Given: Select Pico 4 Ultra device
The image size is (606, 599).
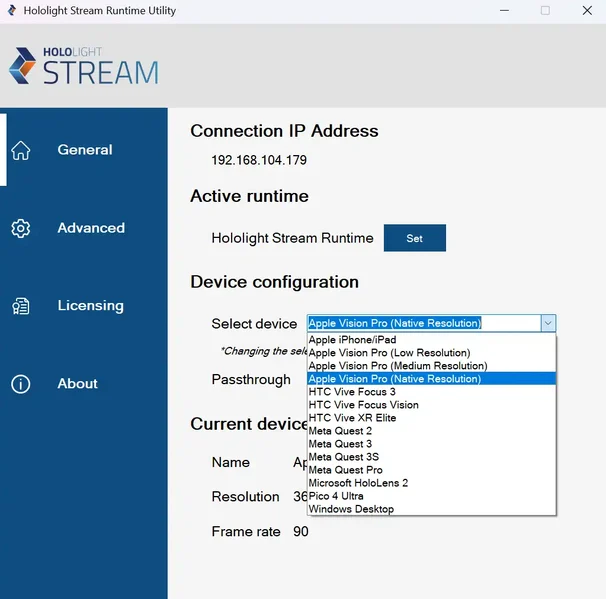Looking at the screenshot, I should coord(431,496).
